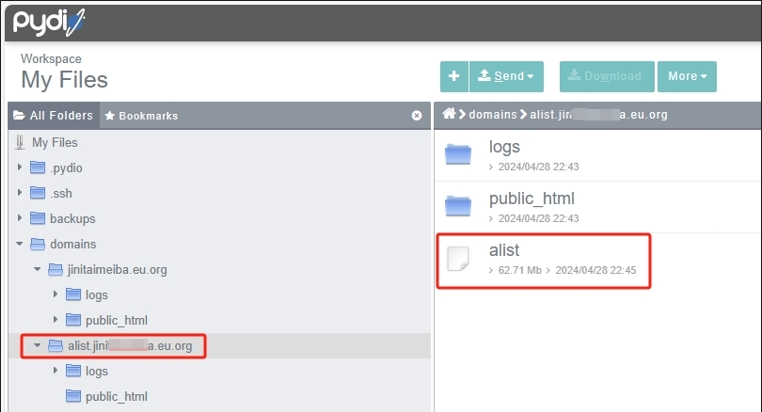Viewport: 762px width, 412px height.
Task: Click the plus (create new) button
Action: (x=454, y=76)
